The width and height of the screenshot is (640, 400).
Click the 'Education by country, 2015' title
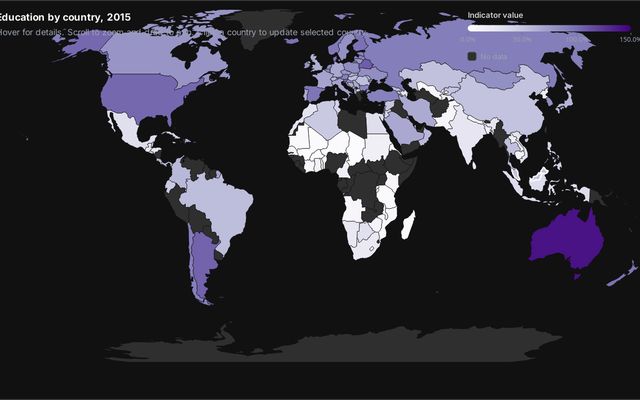coord(64,17)
